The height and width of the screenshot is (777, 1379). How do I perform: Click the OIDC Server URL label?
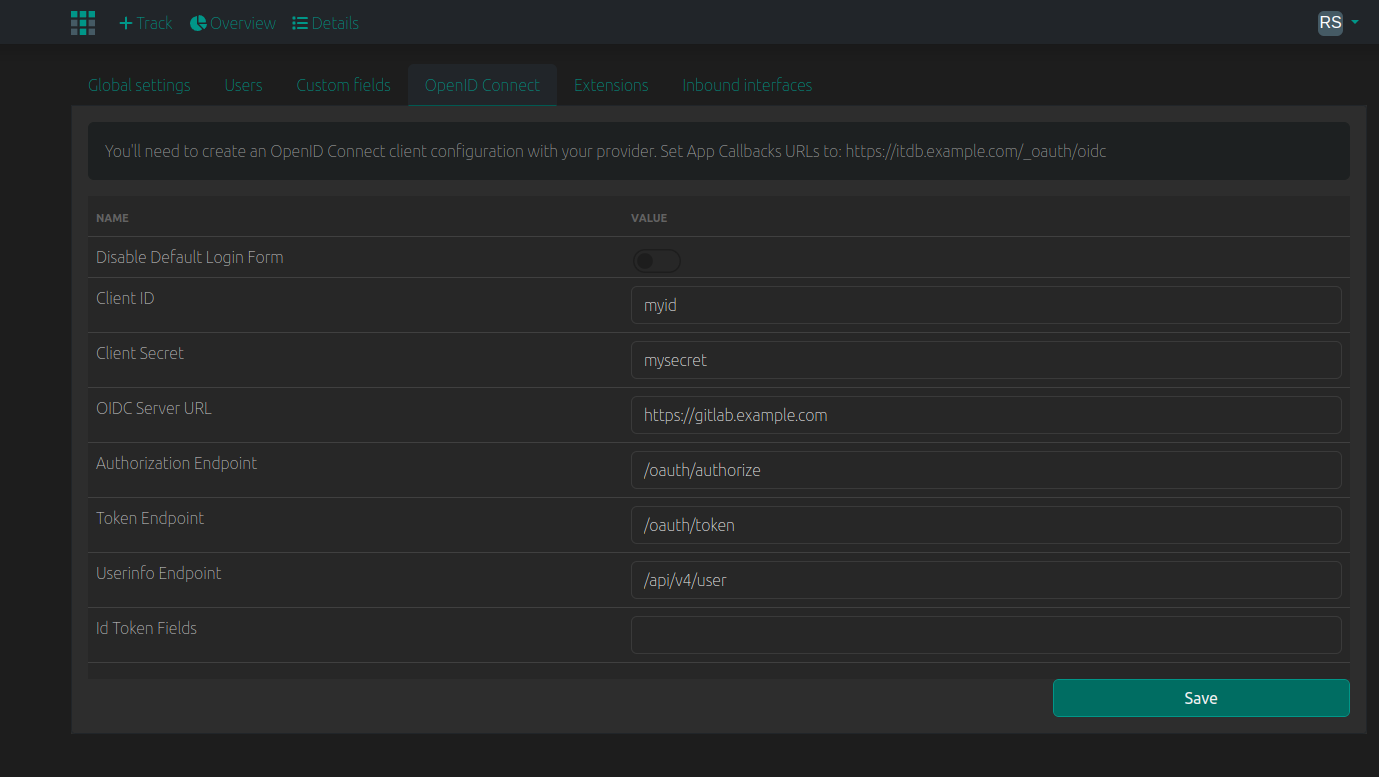point(154,408)
